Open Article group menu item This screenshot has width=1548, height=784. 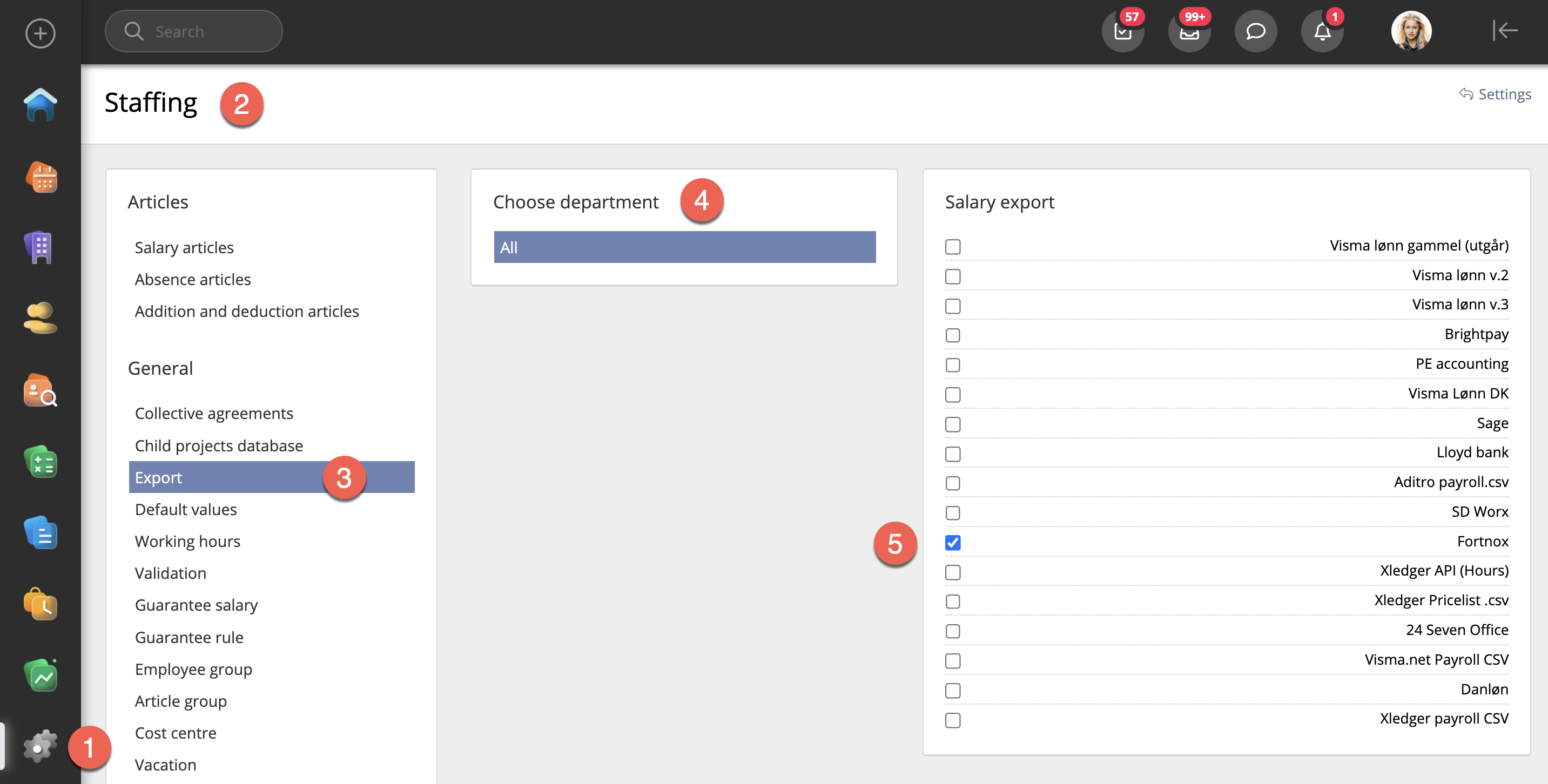tap(180, 701)
